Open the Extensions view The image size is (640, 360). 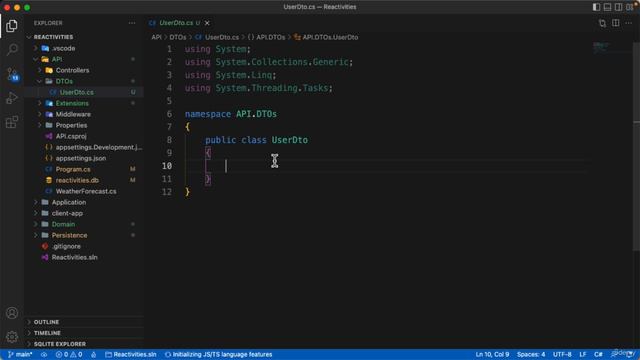[12, 122]
